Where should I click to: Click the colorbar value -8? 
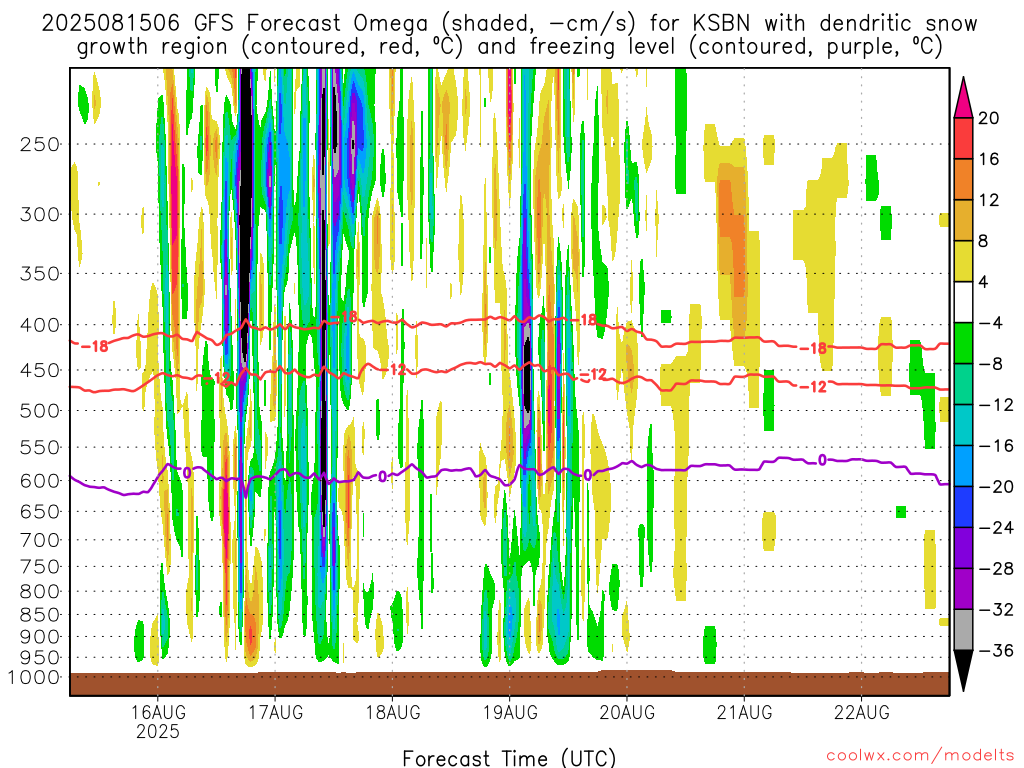(x=990, y=364)
